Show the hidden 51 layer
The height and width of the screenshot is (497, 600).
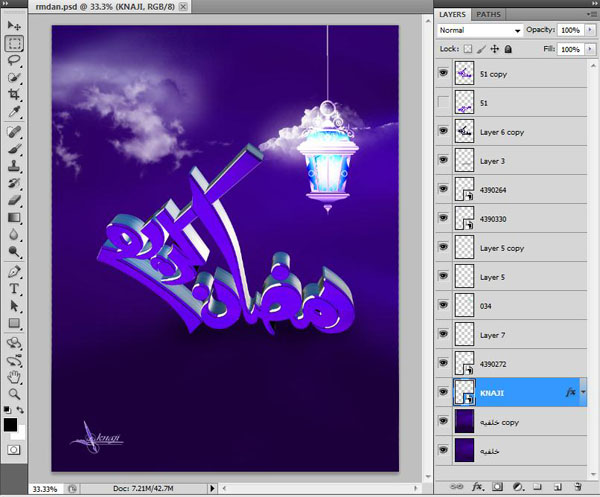coord(444,102)
